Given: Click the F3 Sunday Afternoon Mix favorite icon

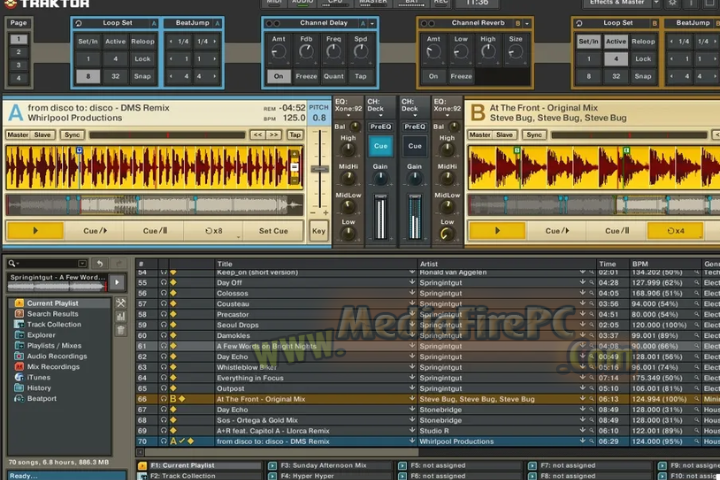Looking at the screenshot, I should click(x=272, y=465).
